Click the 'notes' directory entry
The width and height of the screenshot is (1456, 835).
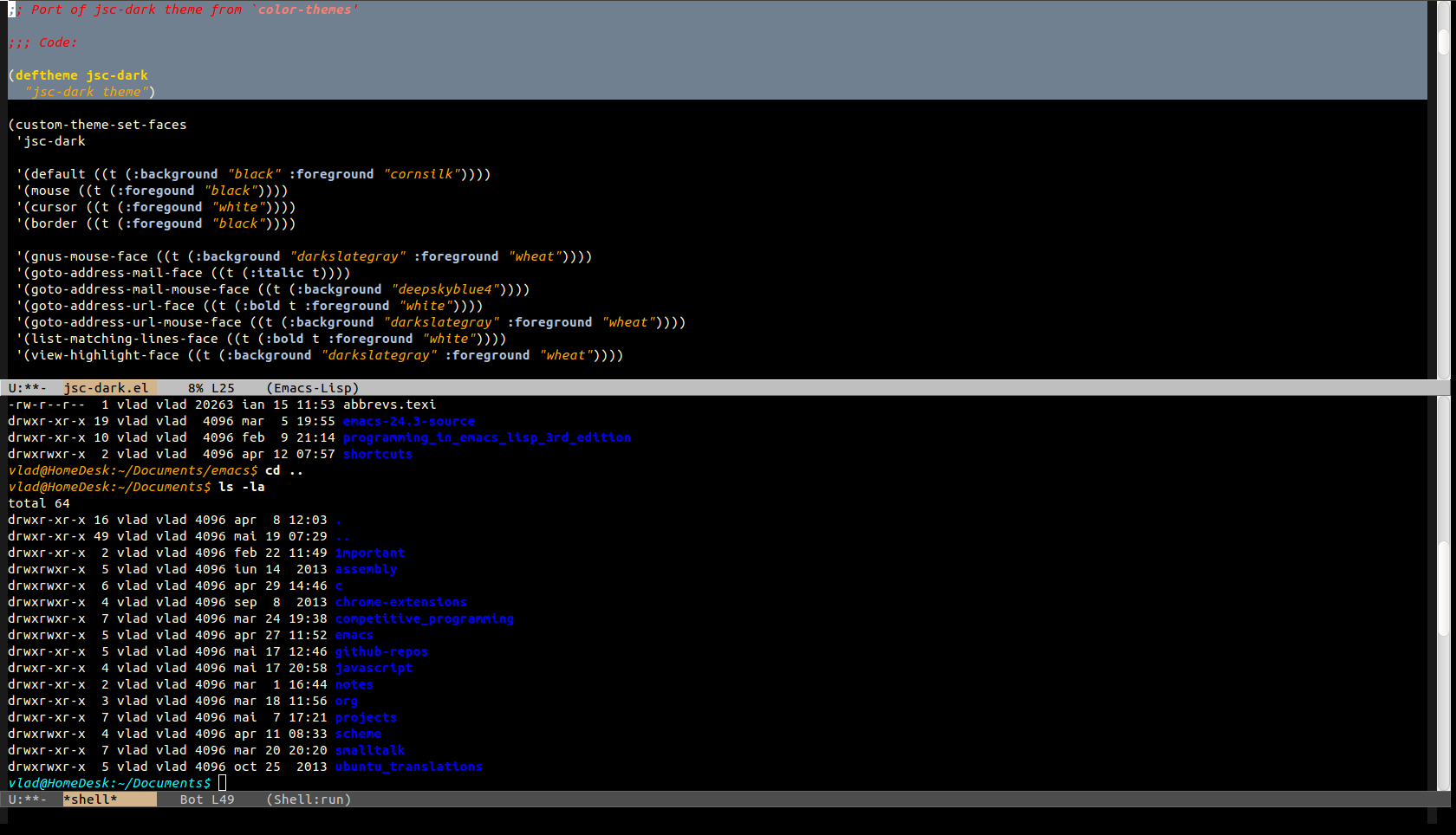(x=354, y=684)
